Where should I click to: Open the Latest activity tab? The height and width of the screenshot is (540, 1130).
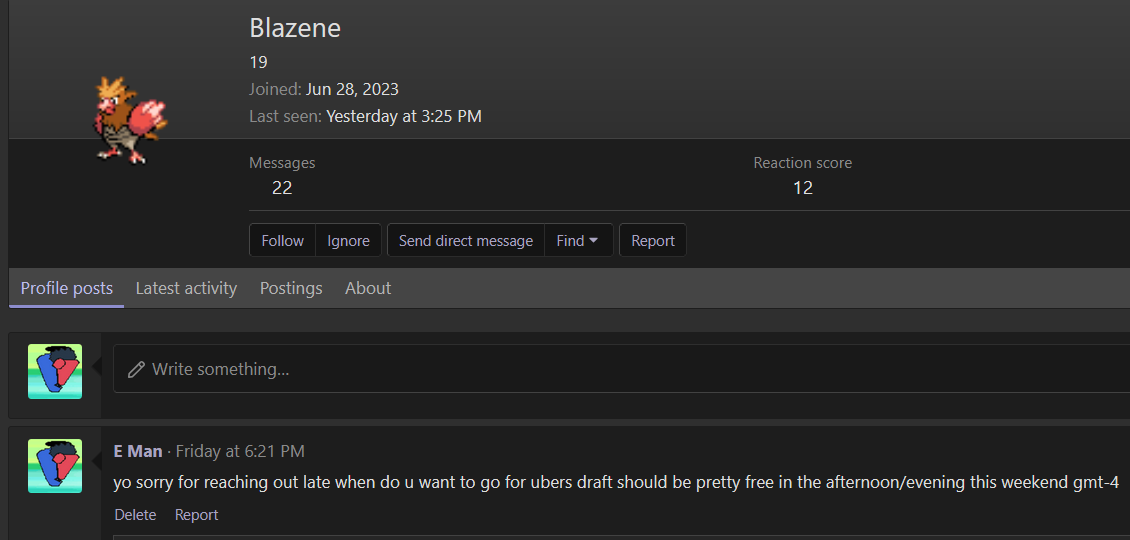tap(186, 288)
